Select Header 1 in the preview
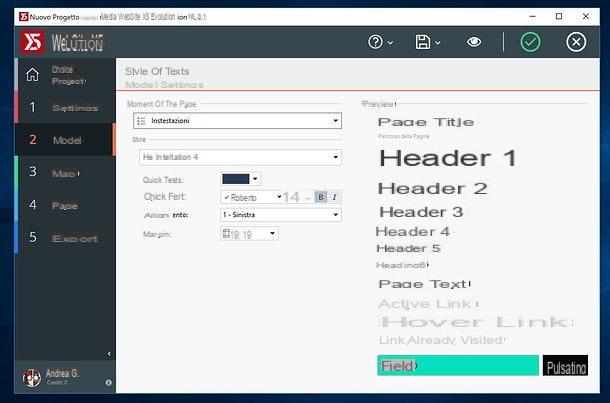 point(448,158)
